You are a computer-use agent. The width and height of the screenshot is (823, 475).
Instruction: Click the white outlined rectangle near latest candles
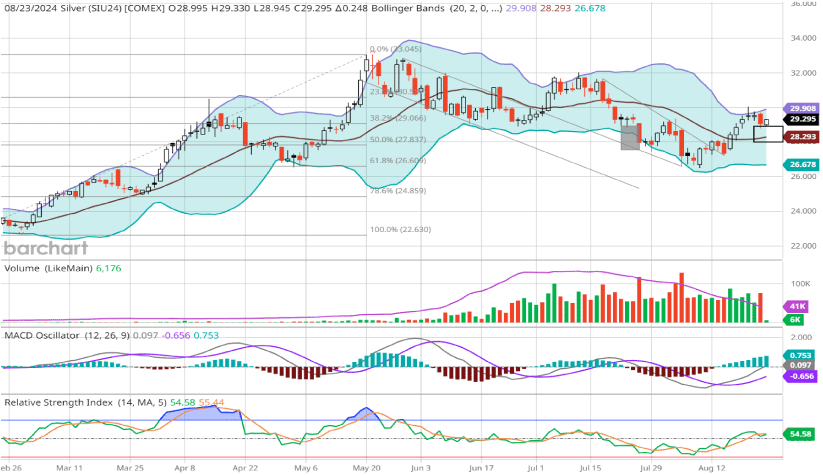[767, 134]
